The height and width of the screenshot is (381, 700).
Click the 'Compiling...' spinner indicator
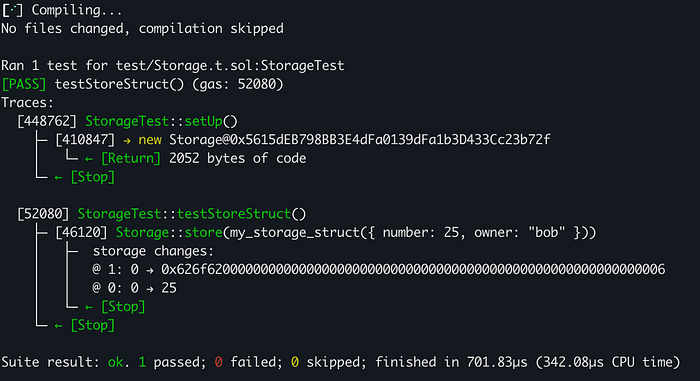[x=12, y=10]
